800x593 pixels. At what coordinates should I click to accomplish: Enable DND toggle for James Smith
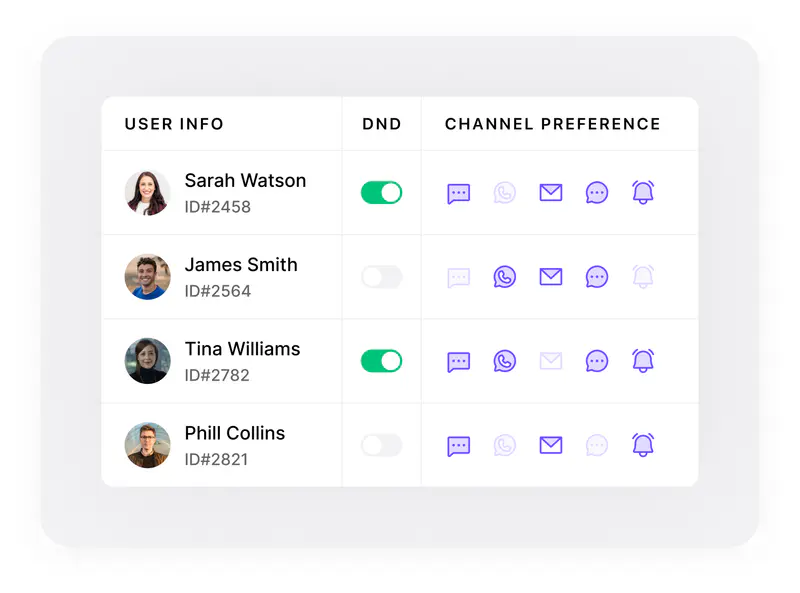[x=382, y=277]
